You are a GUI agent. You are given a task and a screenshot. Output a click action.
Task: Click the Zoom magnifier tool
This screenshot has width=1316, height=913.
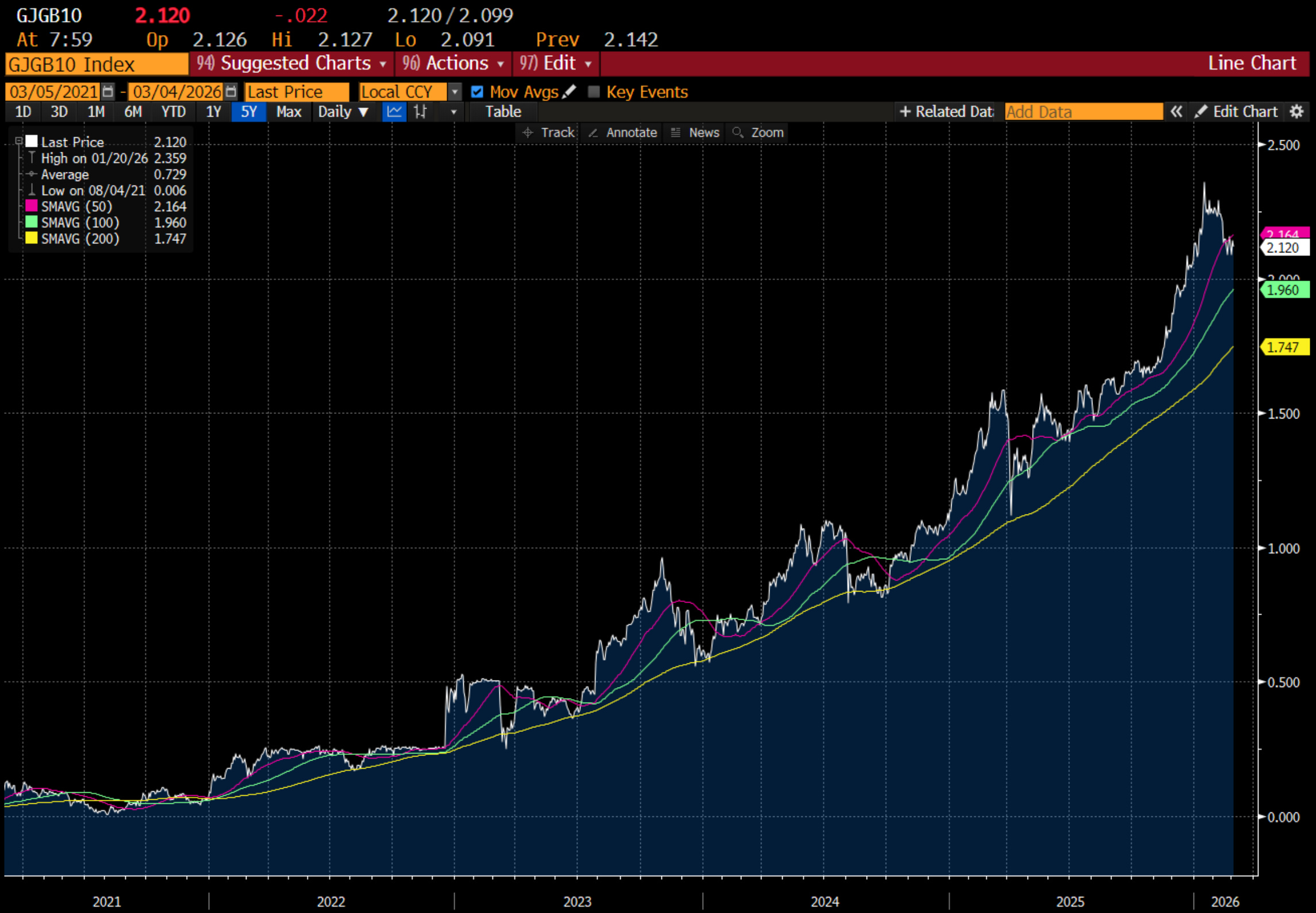point(758,133)
